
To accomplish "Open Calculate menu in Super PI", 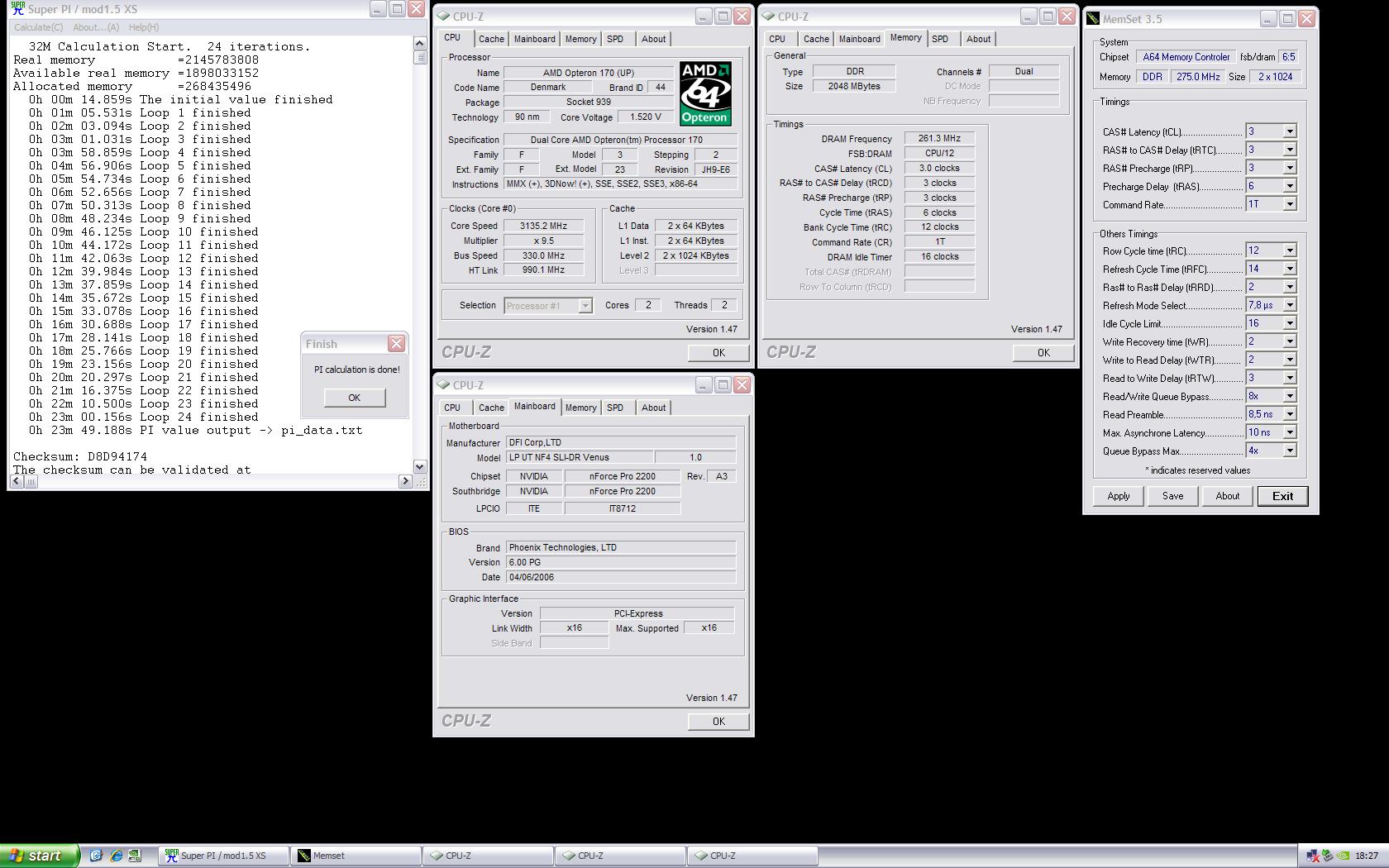I will click(39, 27).
